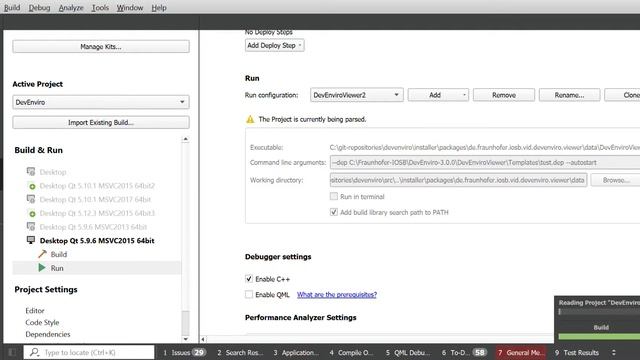This screenshot has height=360, width=640.
Task: Select Desktop Qt 5.9.6 MSVC2015 64bit kit
Action: [97, 240]
